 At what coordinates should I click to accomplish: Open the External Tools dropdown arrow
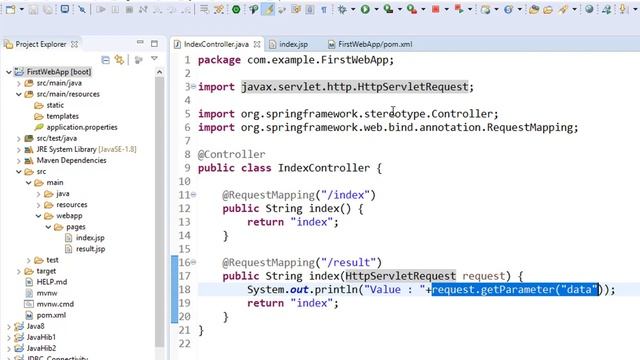point(423,9)
